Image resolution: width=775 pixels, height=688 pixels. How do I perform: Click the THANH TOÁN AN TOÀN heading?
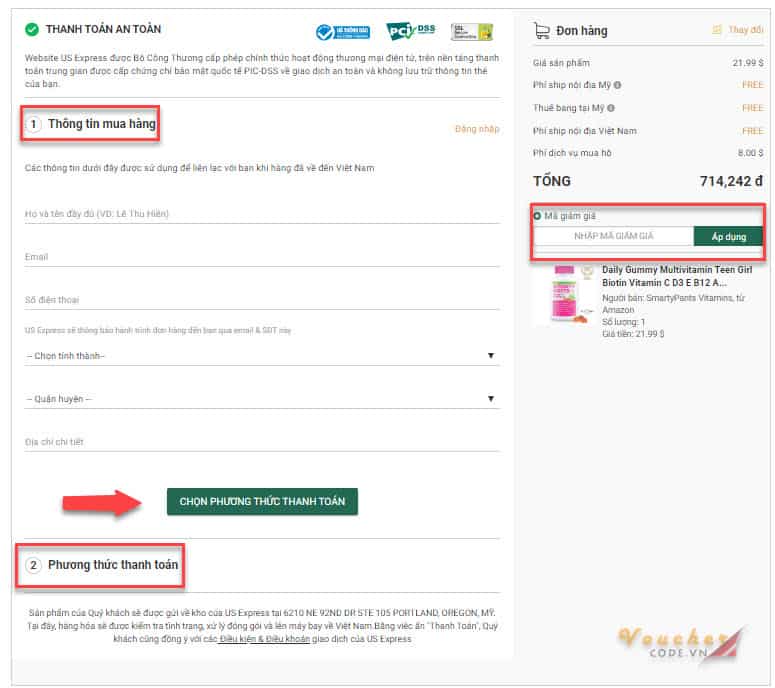pyautogui.click(x=103, y=29)
